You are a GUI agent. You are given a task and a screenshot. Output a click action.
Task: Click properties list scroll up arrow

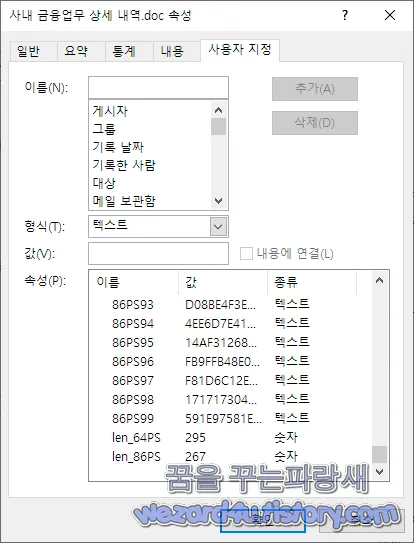(x=380, y=280)
